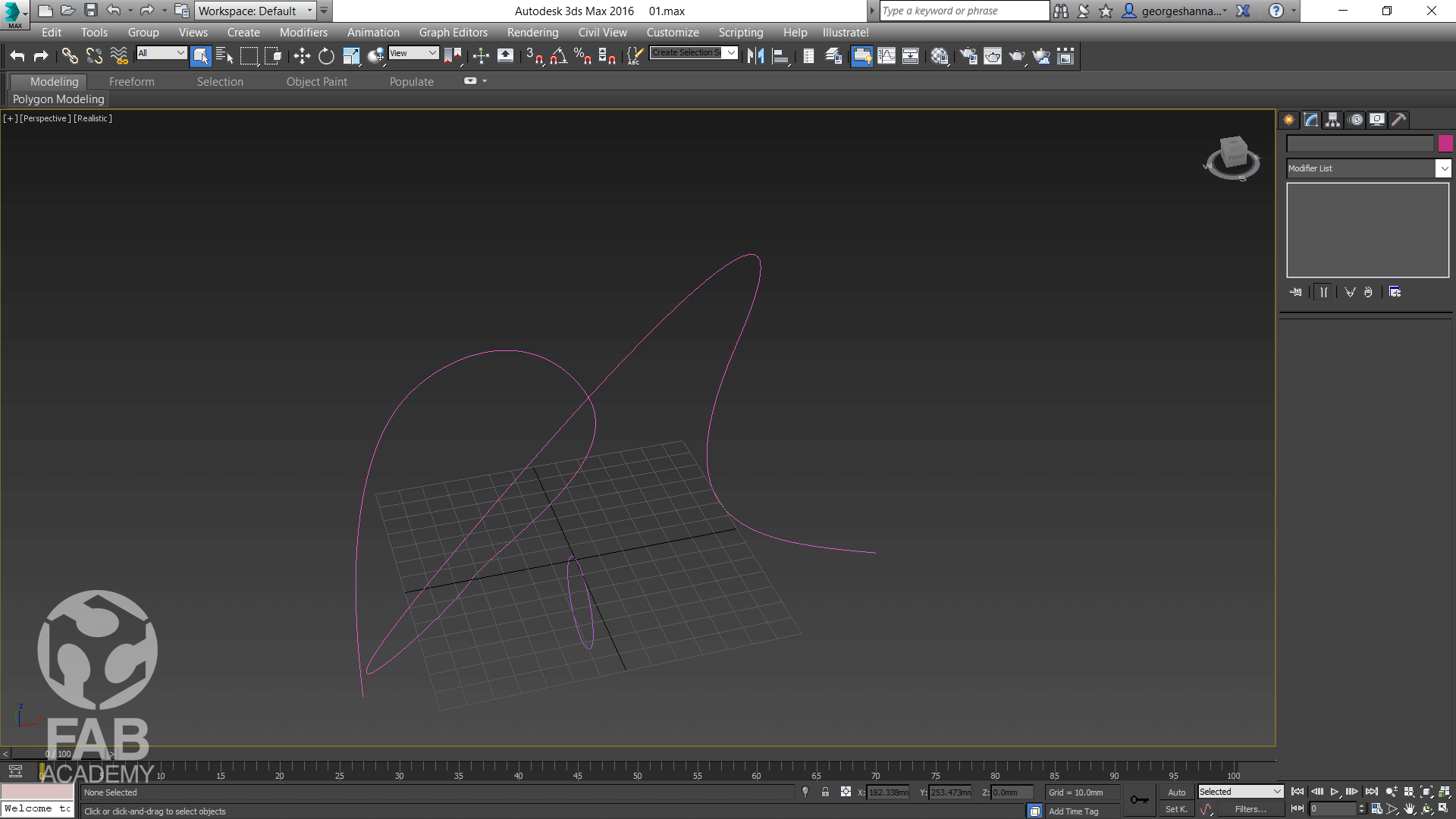Switch to the Motion panel tab
Image resolution: width=1456 pixels, height=819 pixels.
coord(1356,120)
